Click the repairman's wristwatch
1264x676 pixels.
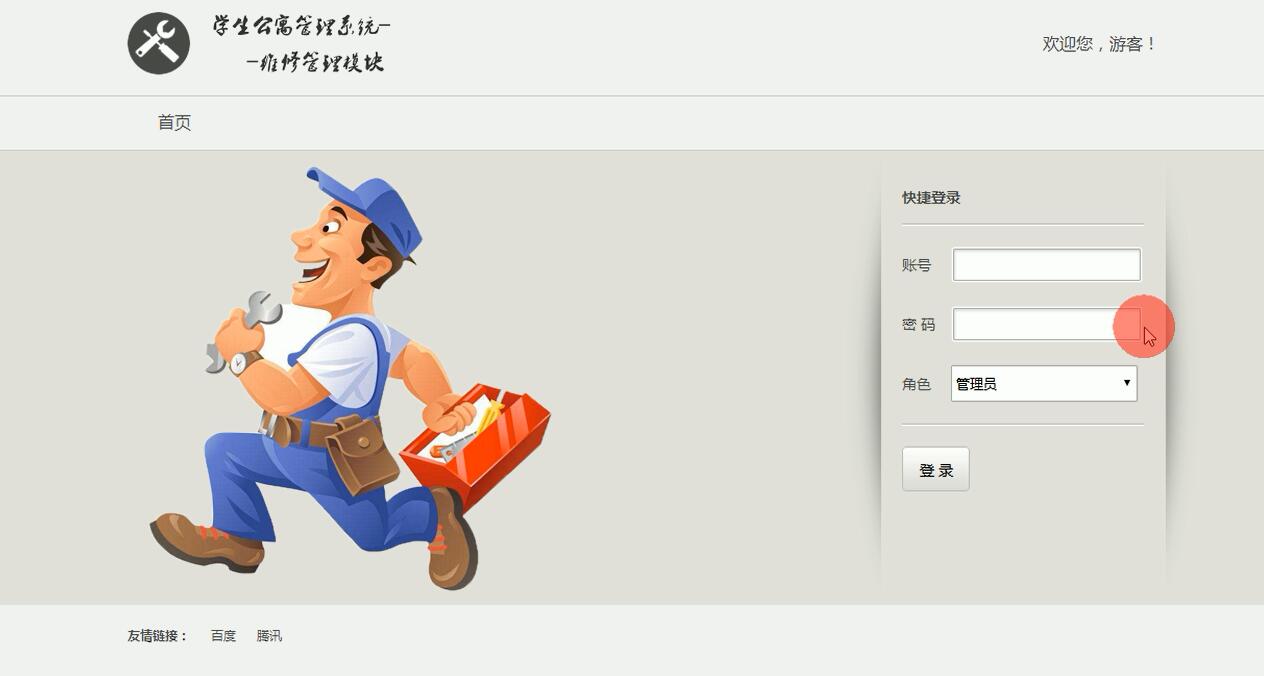[243, 362]
